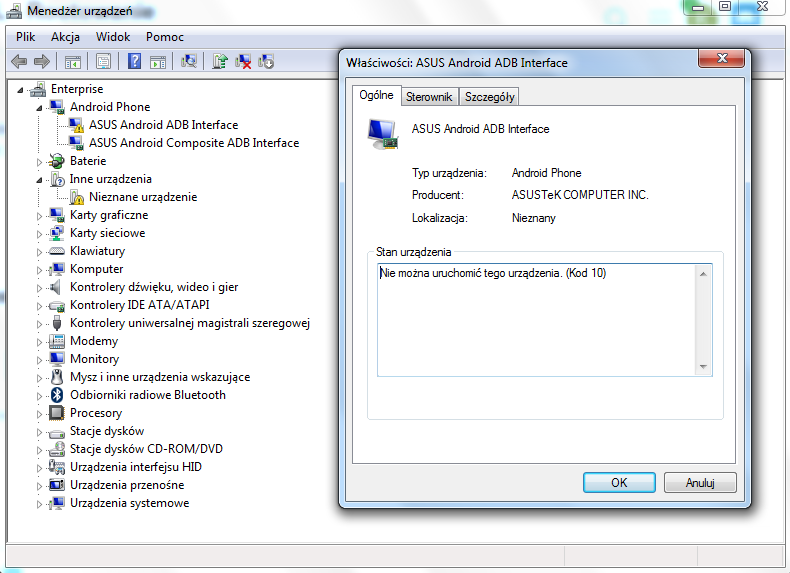790x573 pixels.
Task: Collapse the Android Phone category
Action: tap(41, 107)
